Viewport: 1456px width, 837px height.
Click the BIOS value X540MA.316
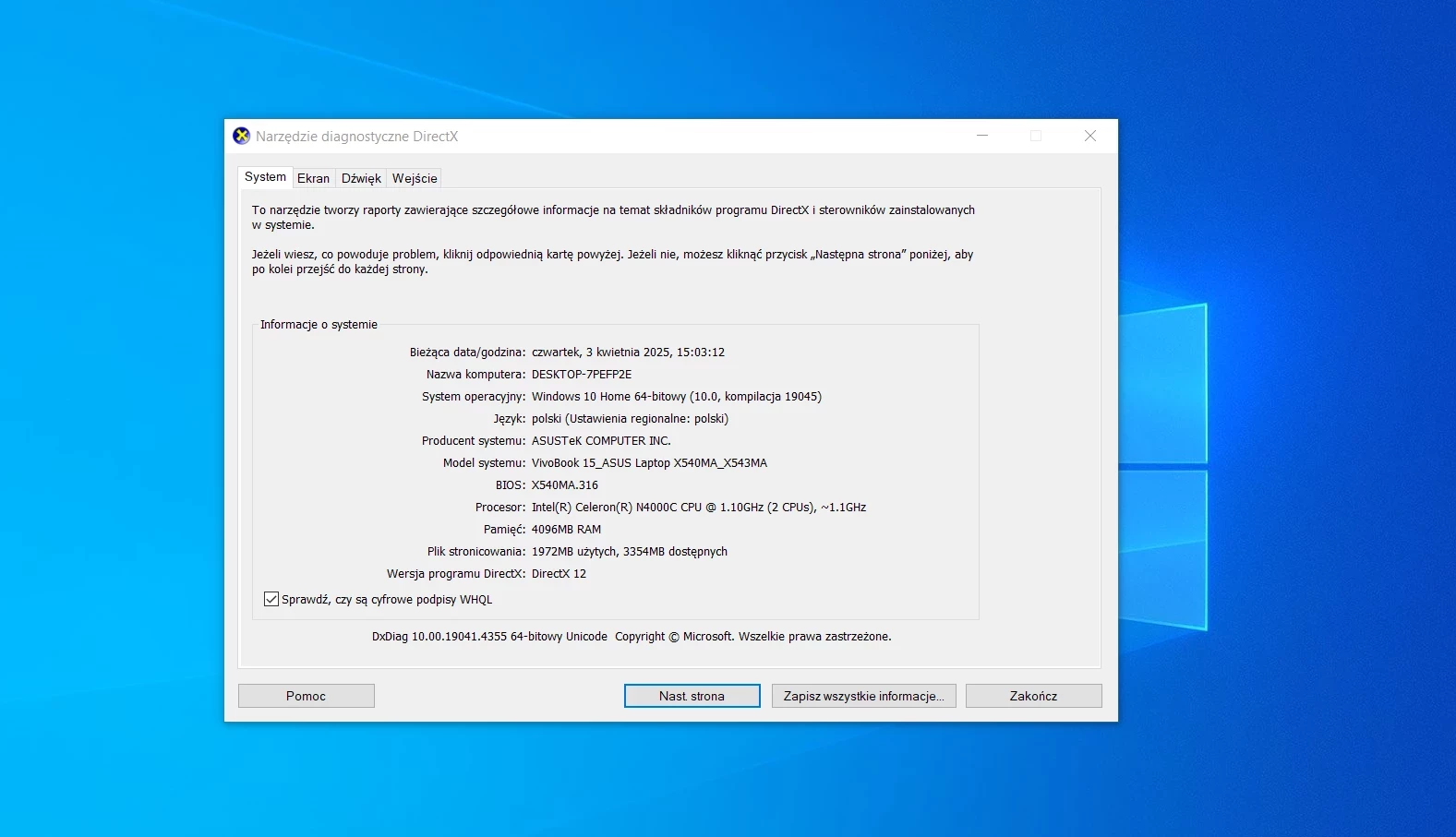pyautogui.click(x=565, y=485)
